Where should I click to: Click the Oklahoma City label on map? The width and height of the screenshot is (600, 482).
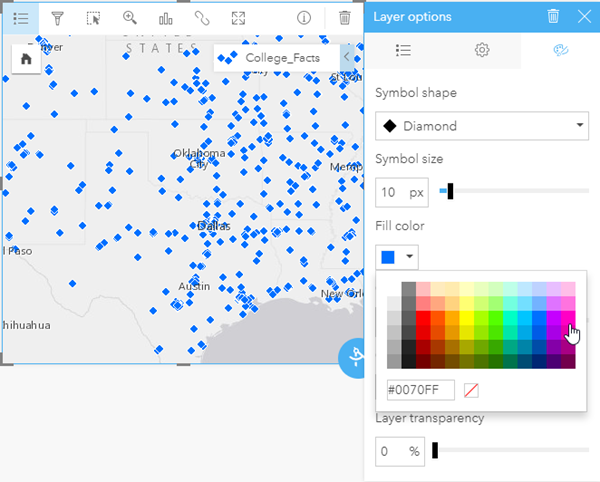point(199,158)
